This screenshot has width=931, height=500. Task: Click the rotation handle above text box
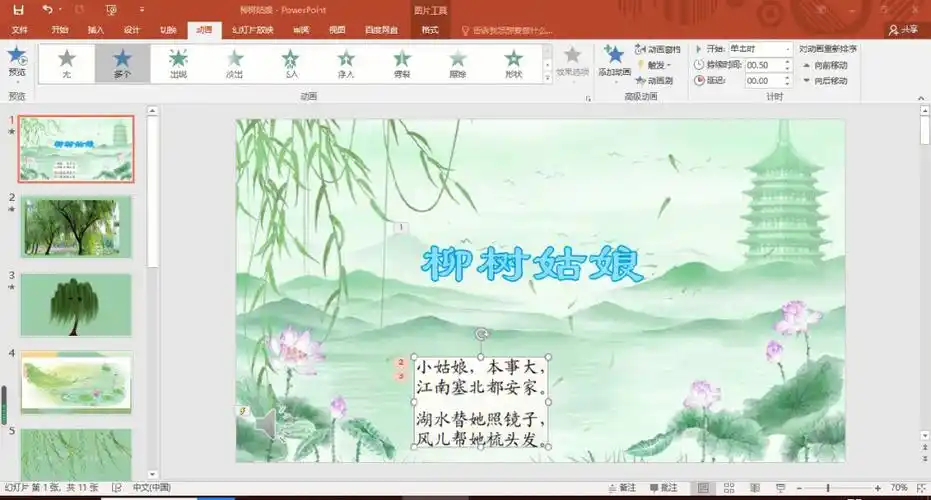482,334
